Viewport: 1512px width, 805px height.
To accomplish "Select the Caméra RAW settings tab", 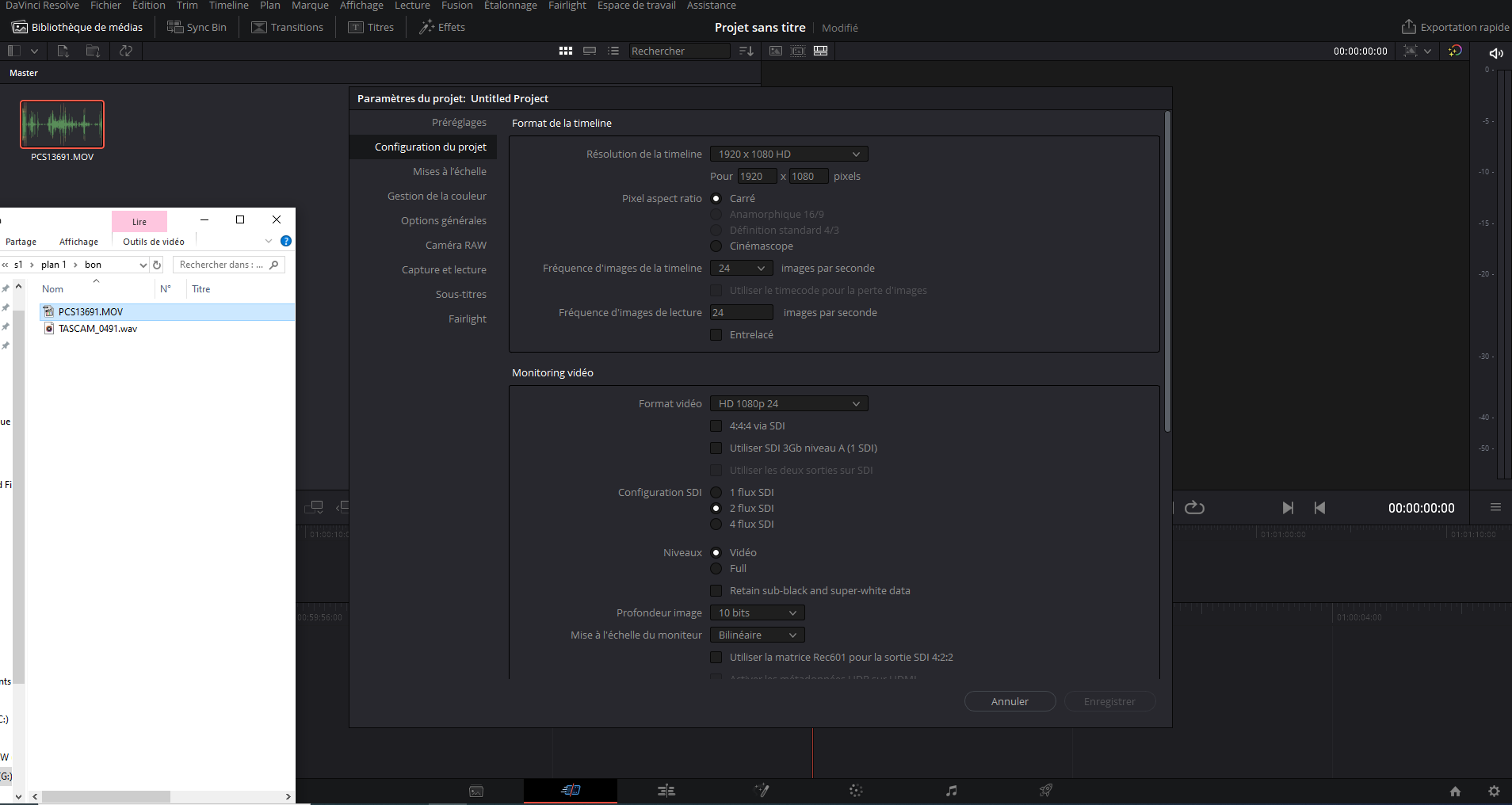I will pos(456,246).
